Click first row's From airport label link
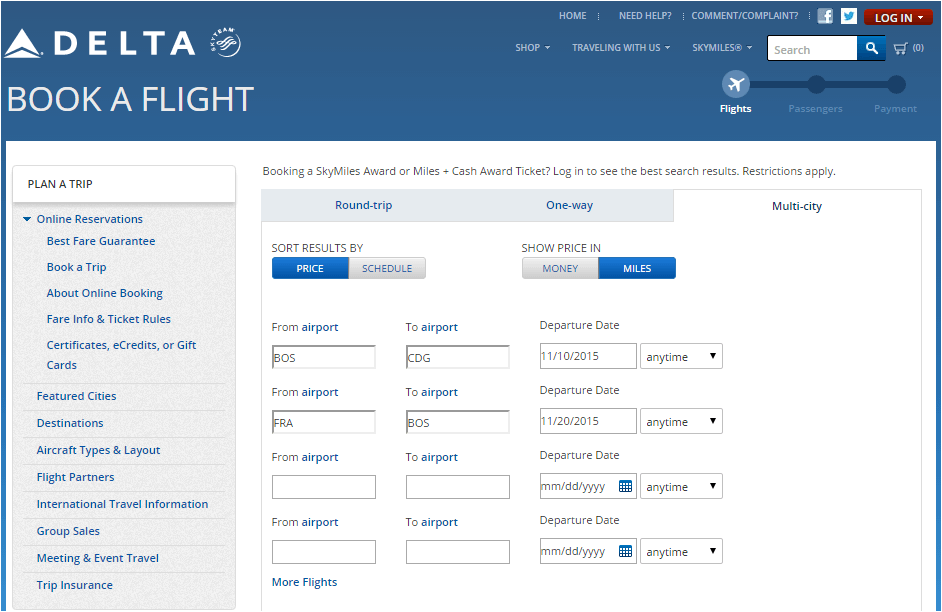The image size is (942, 612). tap(320, 327)
